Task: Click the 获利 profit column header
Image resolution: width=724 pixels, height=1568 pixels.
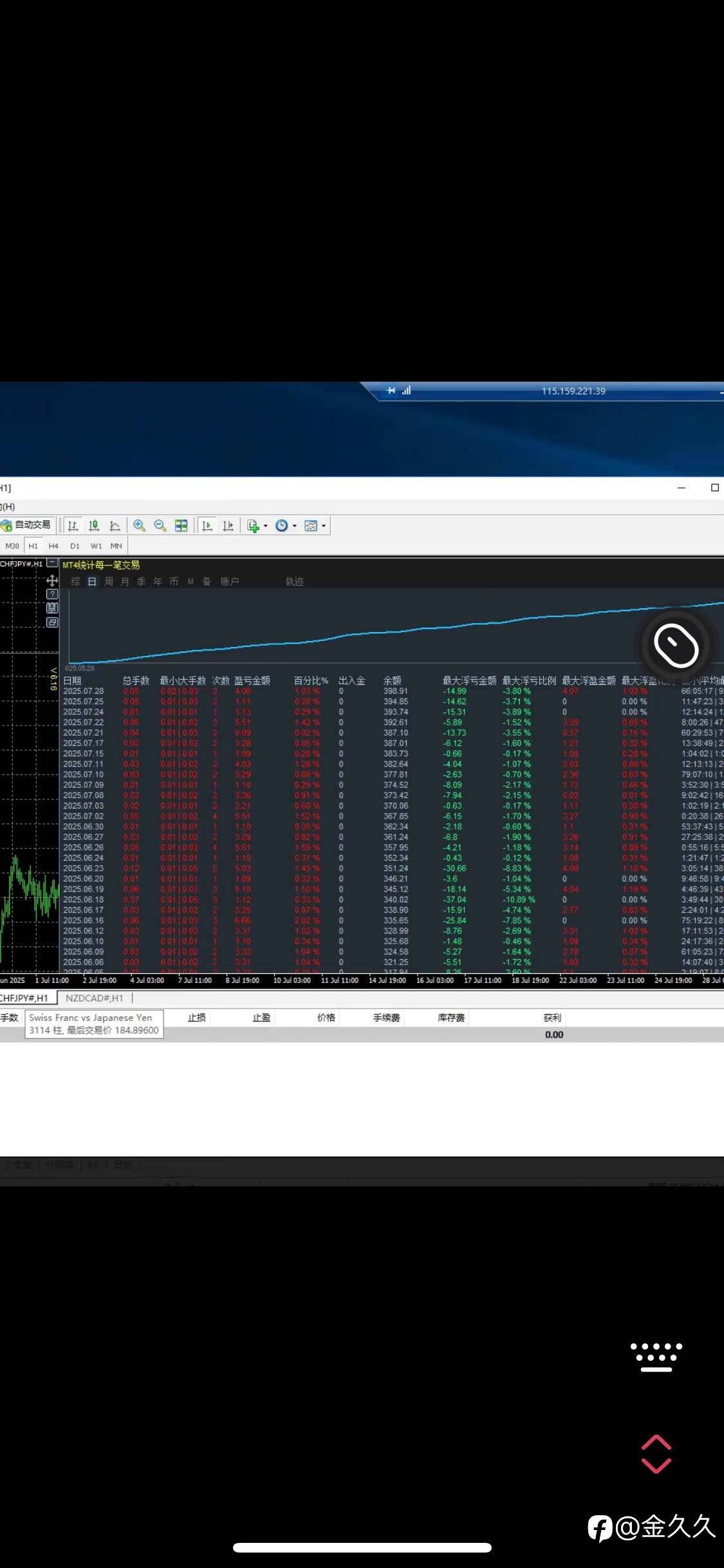Action: [552, 1018]
